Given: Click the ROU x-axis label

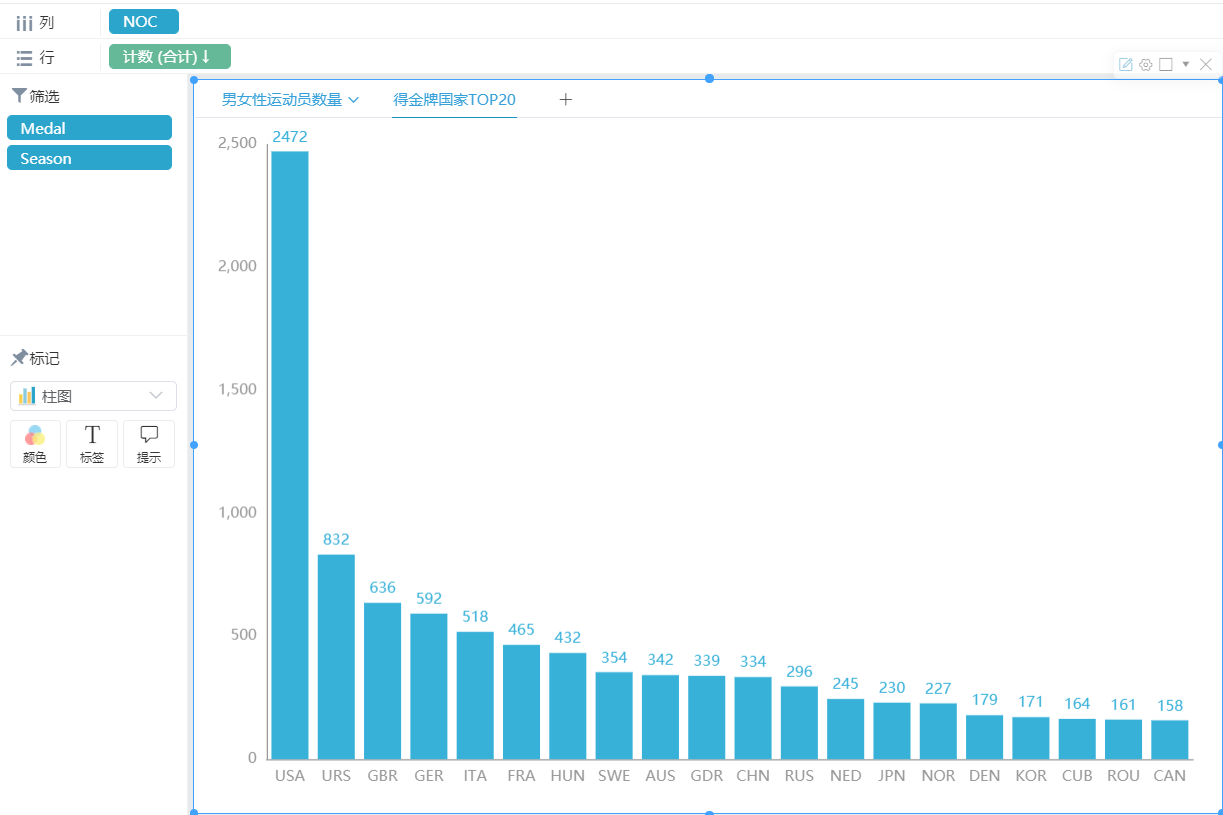Looking at the screenshot, I should pyautogui.click(x=1123, y=776).
